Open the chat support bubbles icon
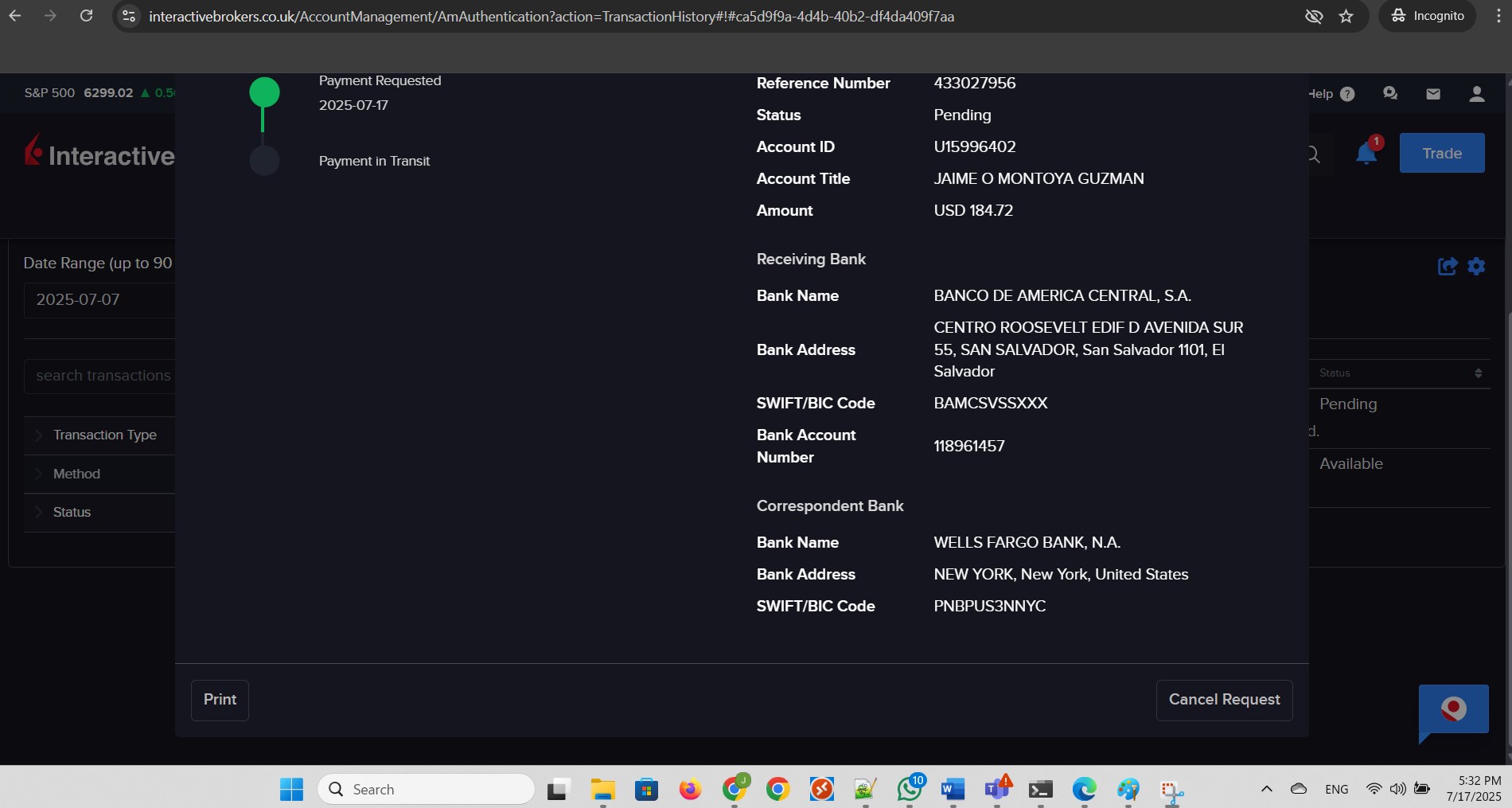 coord(1390,94)
